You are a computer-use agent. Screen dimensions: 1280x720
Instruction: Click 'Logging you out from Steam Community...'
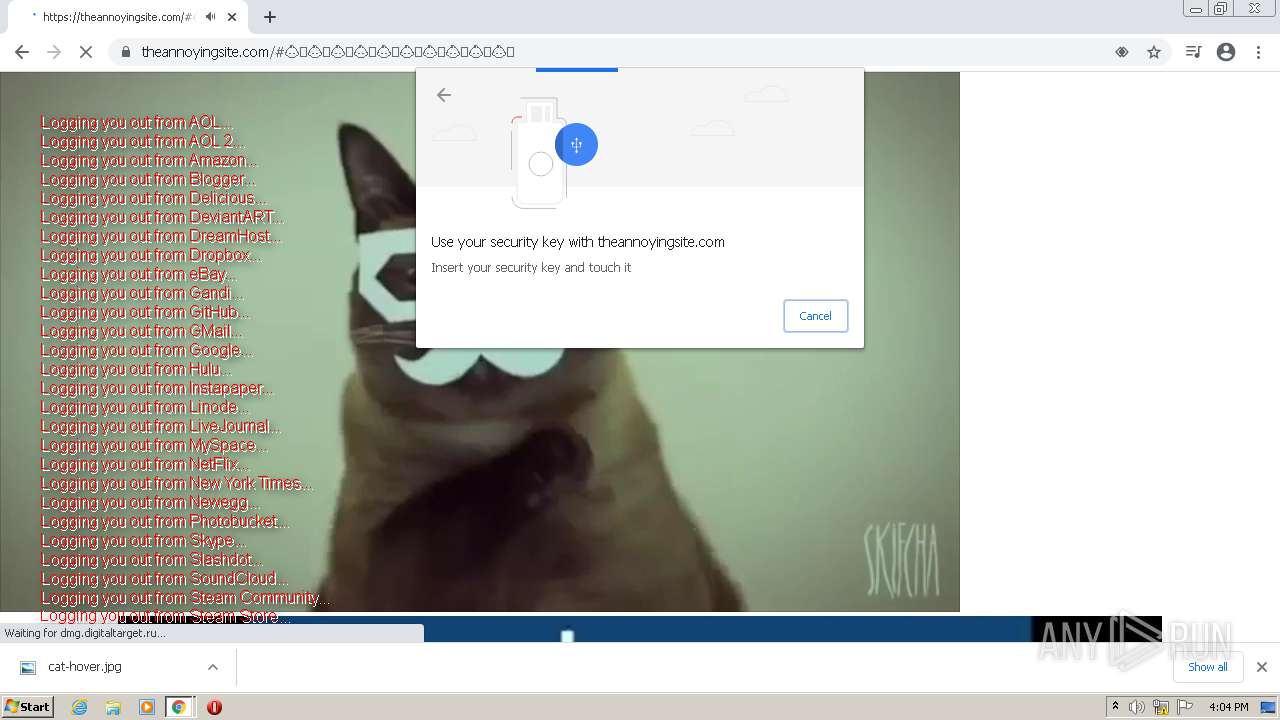(186, 598)
